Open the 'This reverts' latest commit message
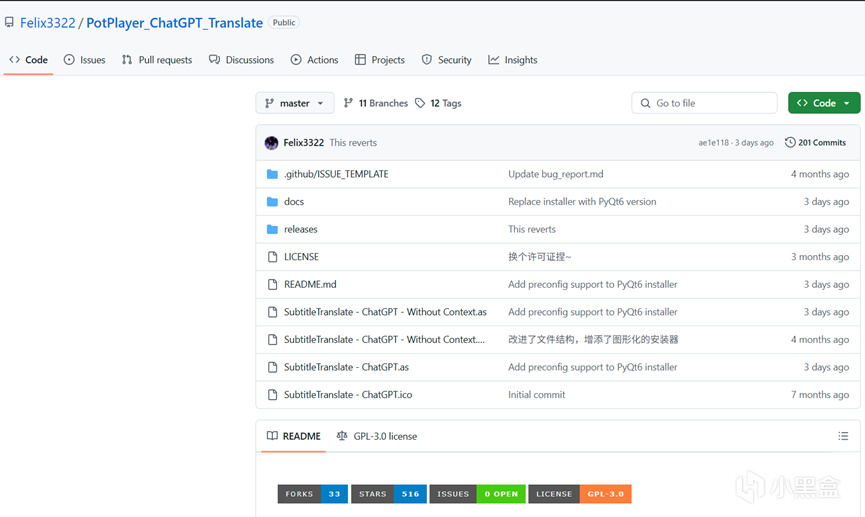This screenshot has height=517, width=865. point(353,143)
